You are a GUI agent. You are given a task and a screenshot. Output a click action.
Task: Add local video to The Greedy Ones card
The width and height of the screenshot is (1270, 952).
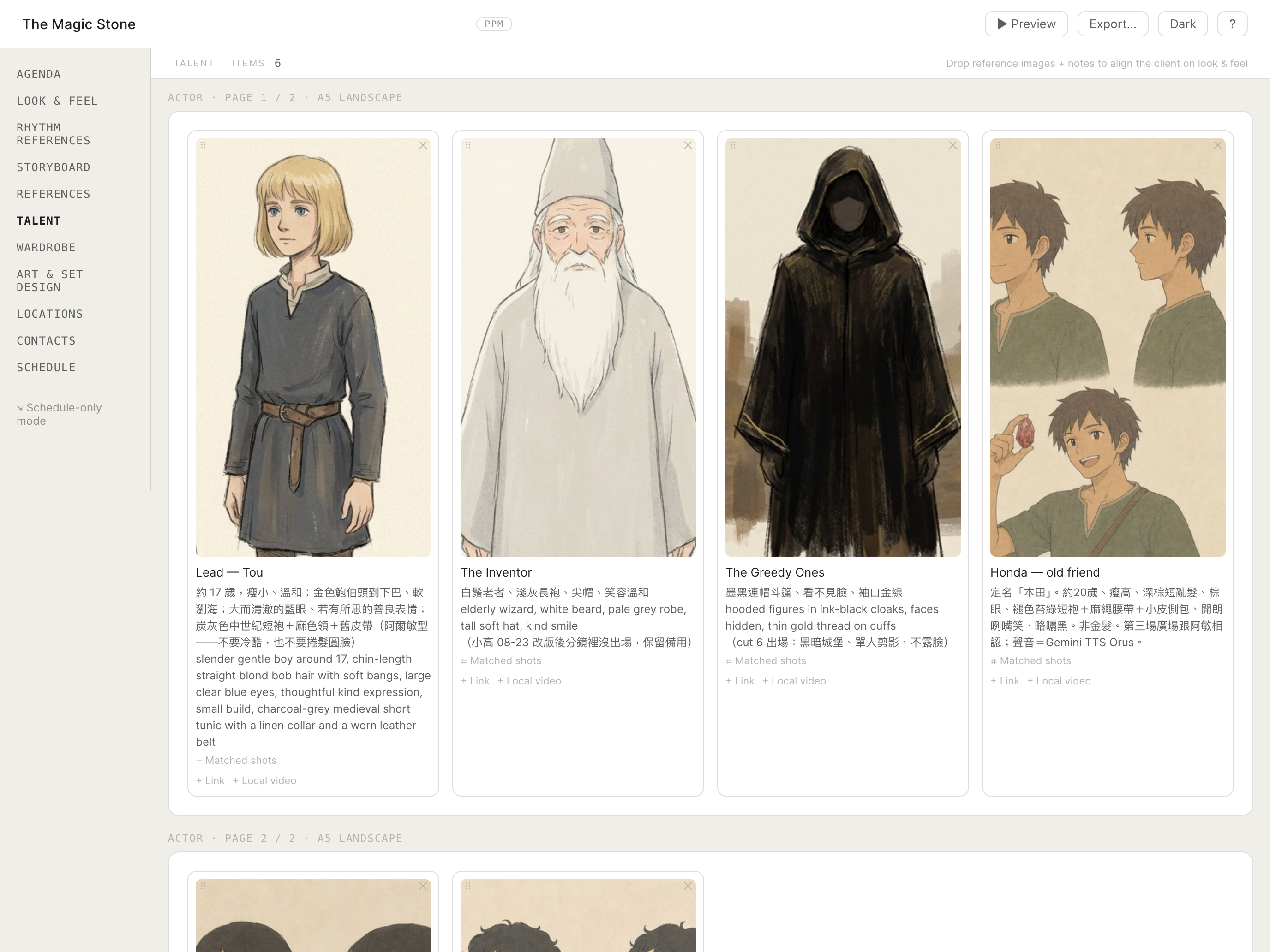click(794, 681)
